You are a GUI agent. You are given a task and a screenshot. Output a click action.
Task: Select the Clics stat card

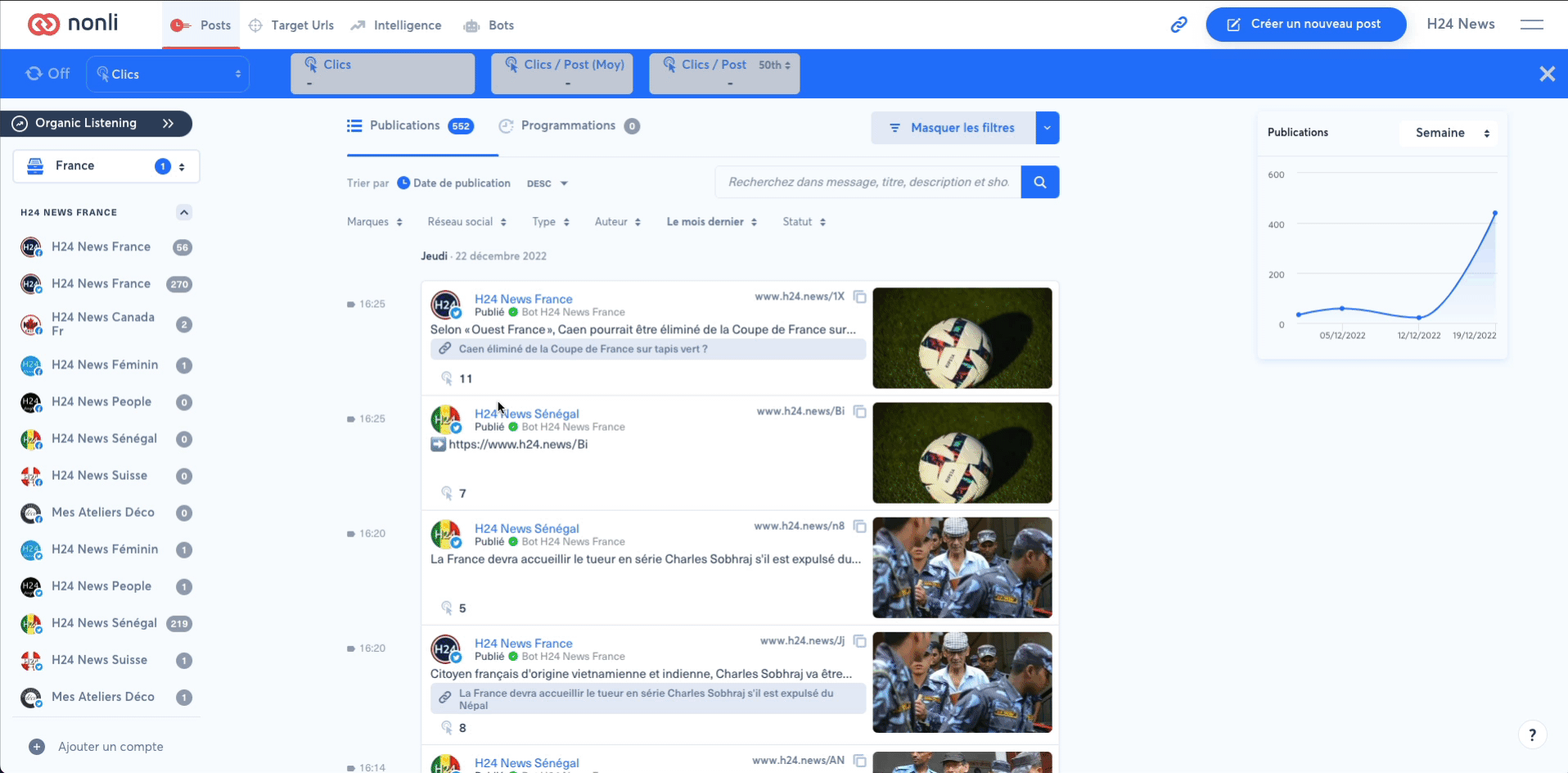click(382, 74)
